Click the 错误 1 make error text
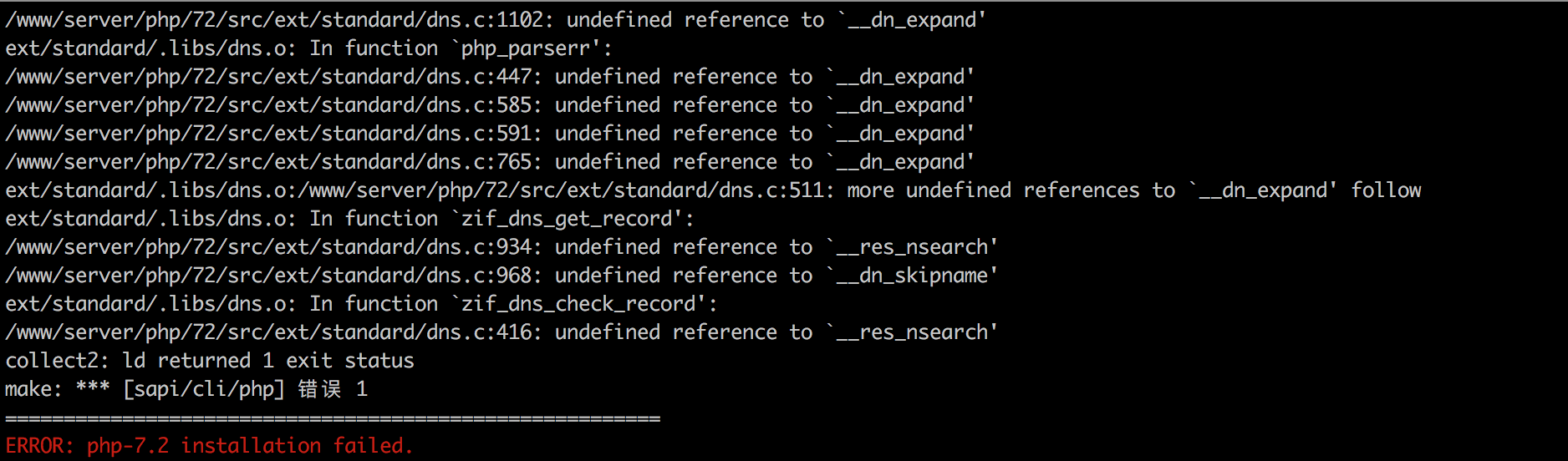 (x=333, y=389)
